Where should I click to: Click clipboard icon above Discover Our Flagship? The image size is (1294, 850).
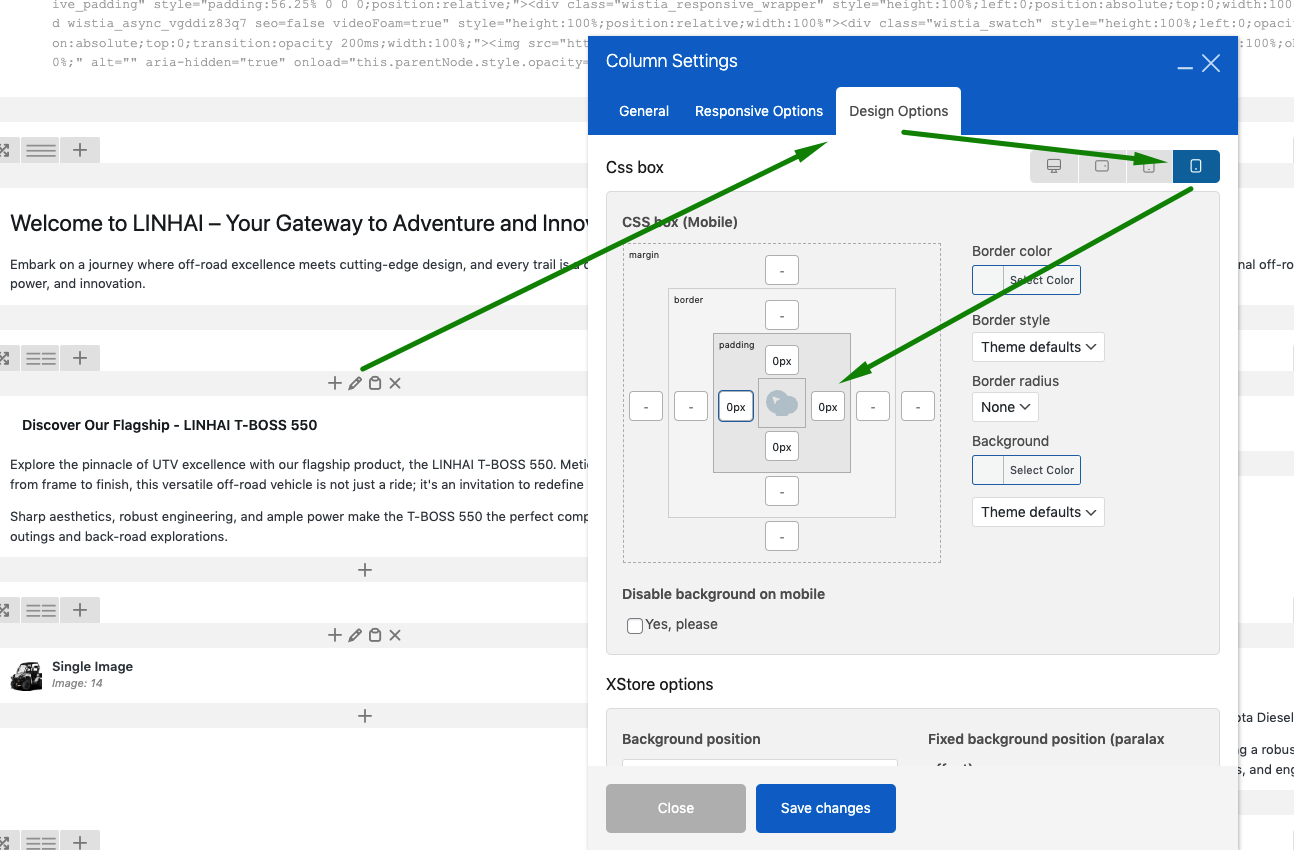(375, 383)
